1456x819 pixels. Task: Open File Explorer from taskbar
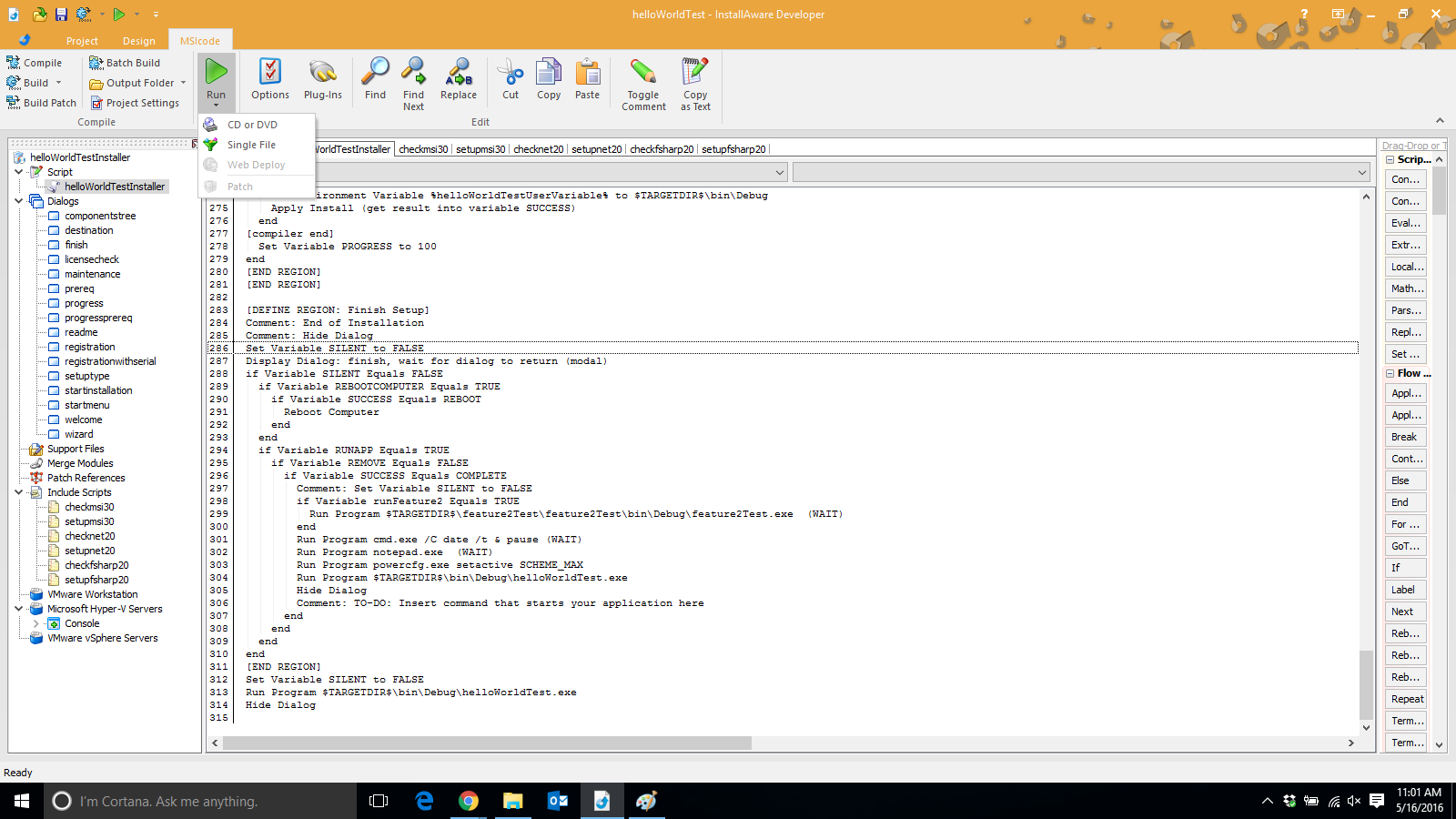pyautogui.click(x=513, y=801)
